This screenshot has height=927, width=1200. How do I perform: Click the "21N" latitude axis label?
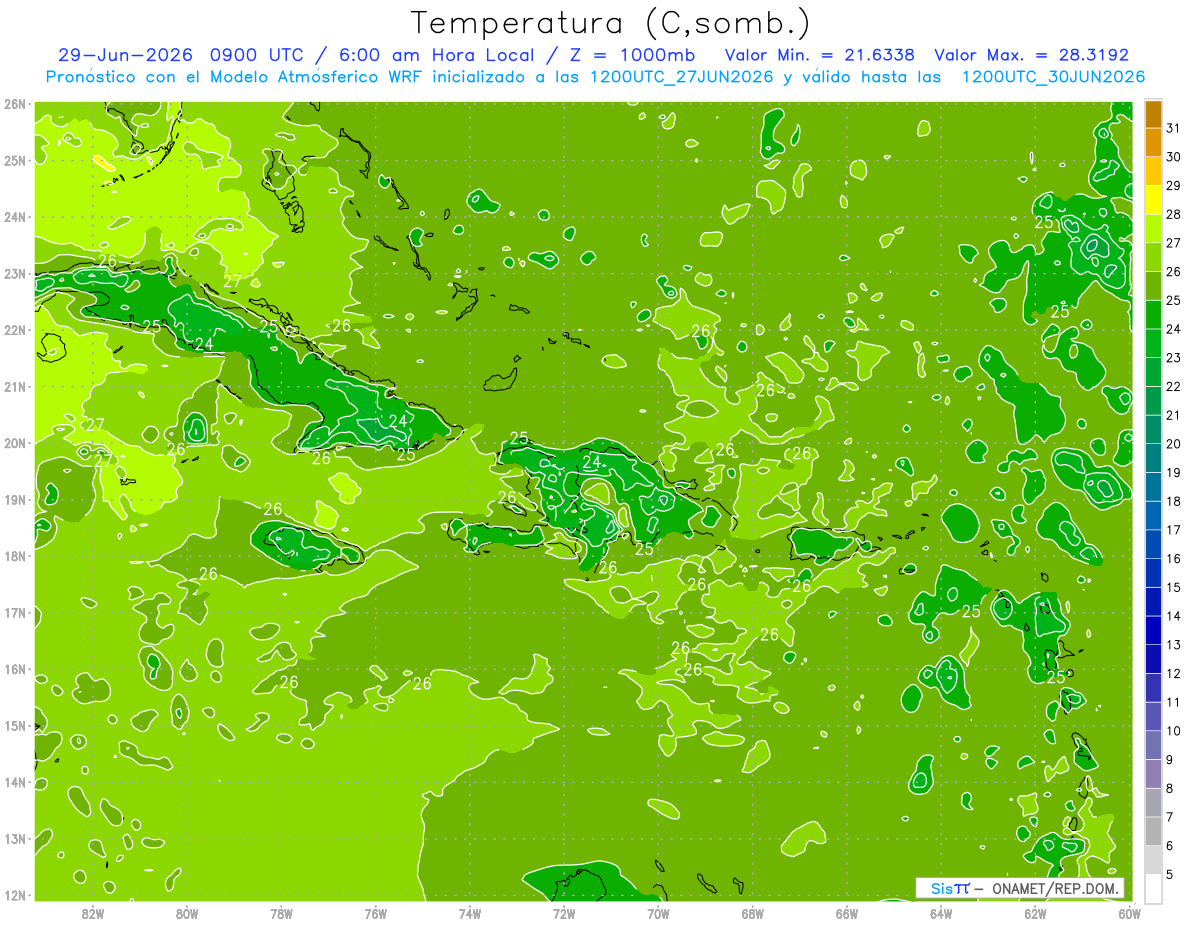pyautogui.click(x=14, y=386)
